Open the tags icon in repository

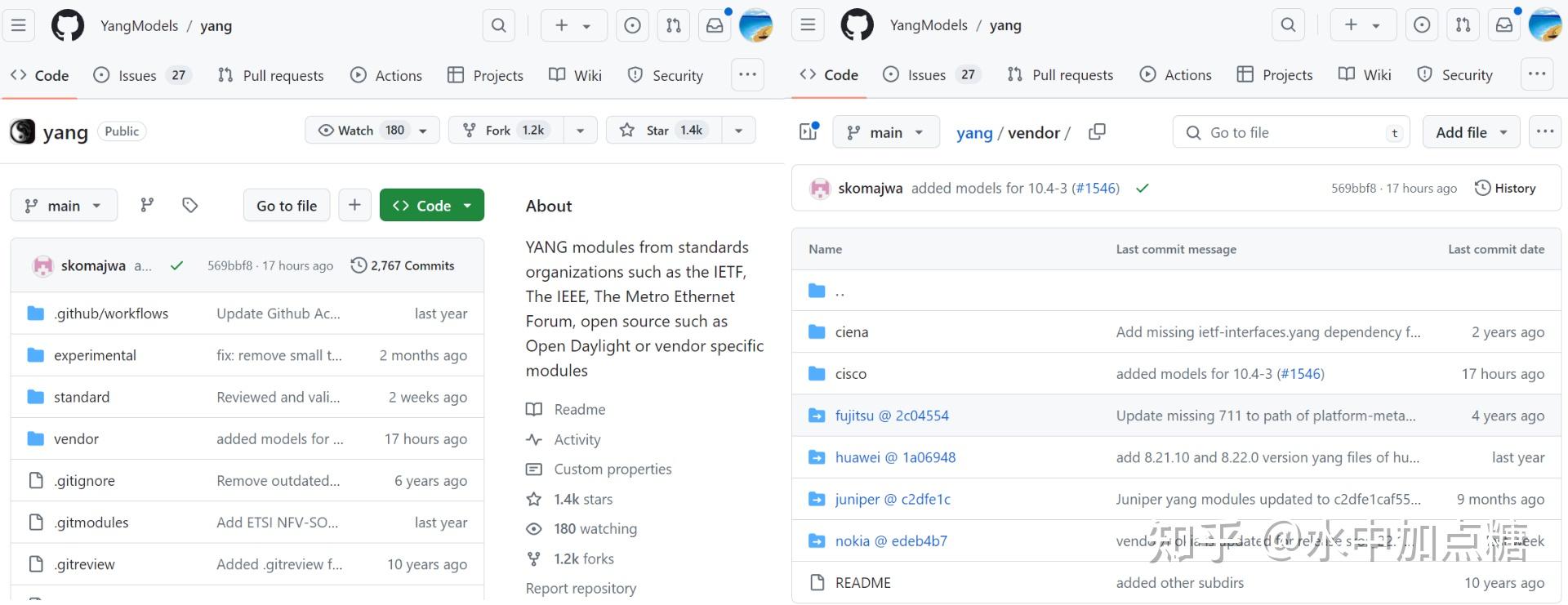click(x=190, y=205)
